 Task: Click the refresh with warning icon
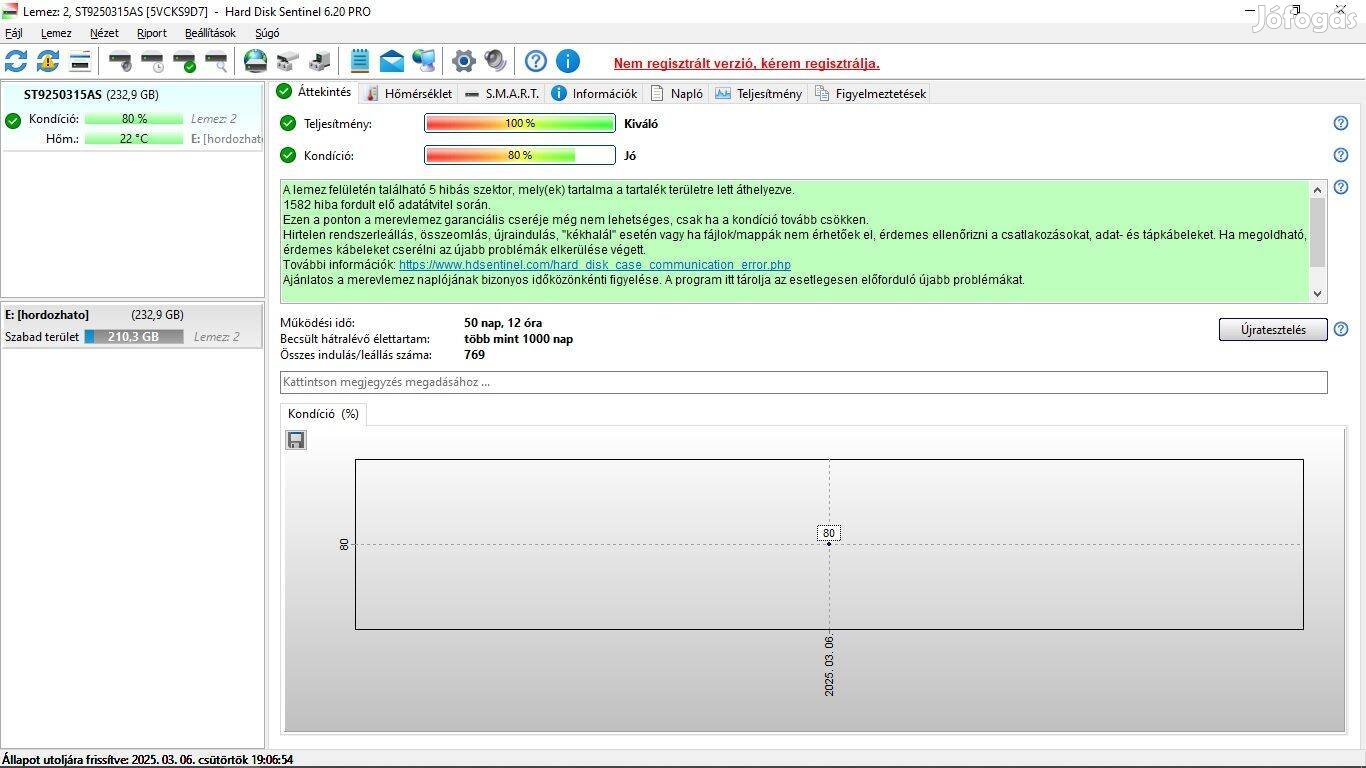click(x=48, y=61)
